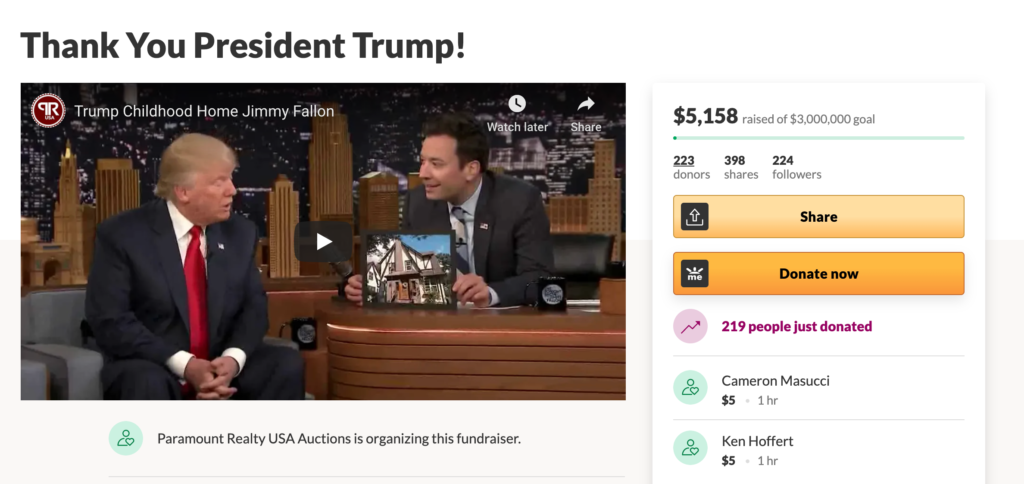Viewport: 1024px width, 484px height.
Task: Click the orange Donate now button
Action: 818,274
